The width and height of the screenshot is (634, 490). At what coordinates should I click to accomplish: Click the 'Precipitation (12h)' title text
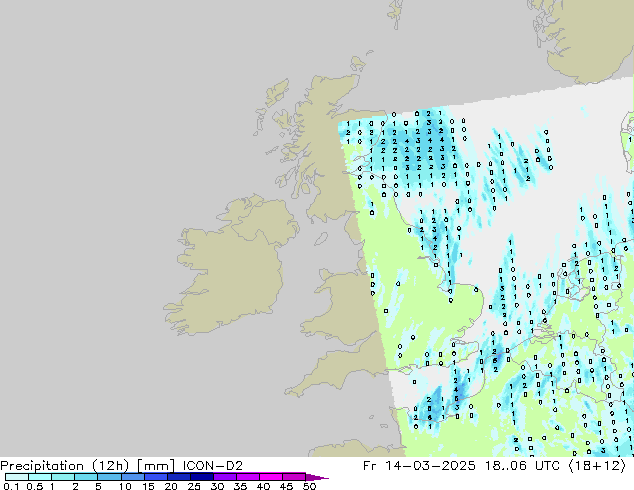pos(65,466)
